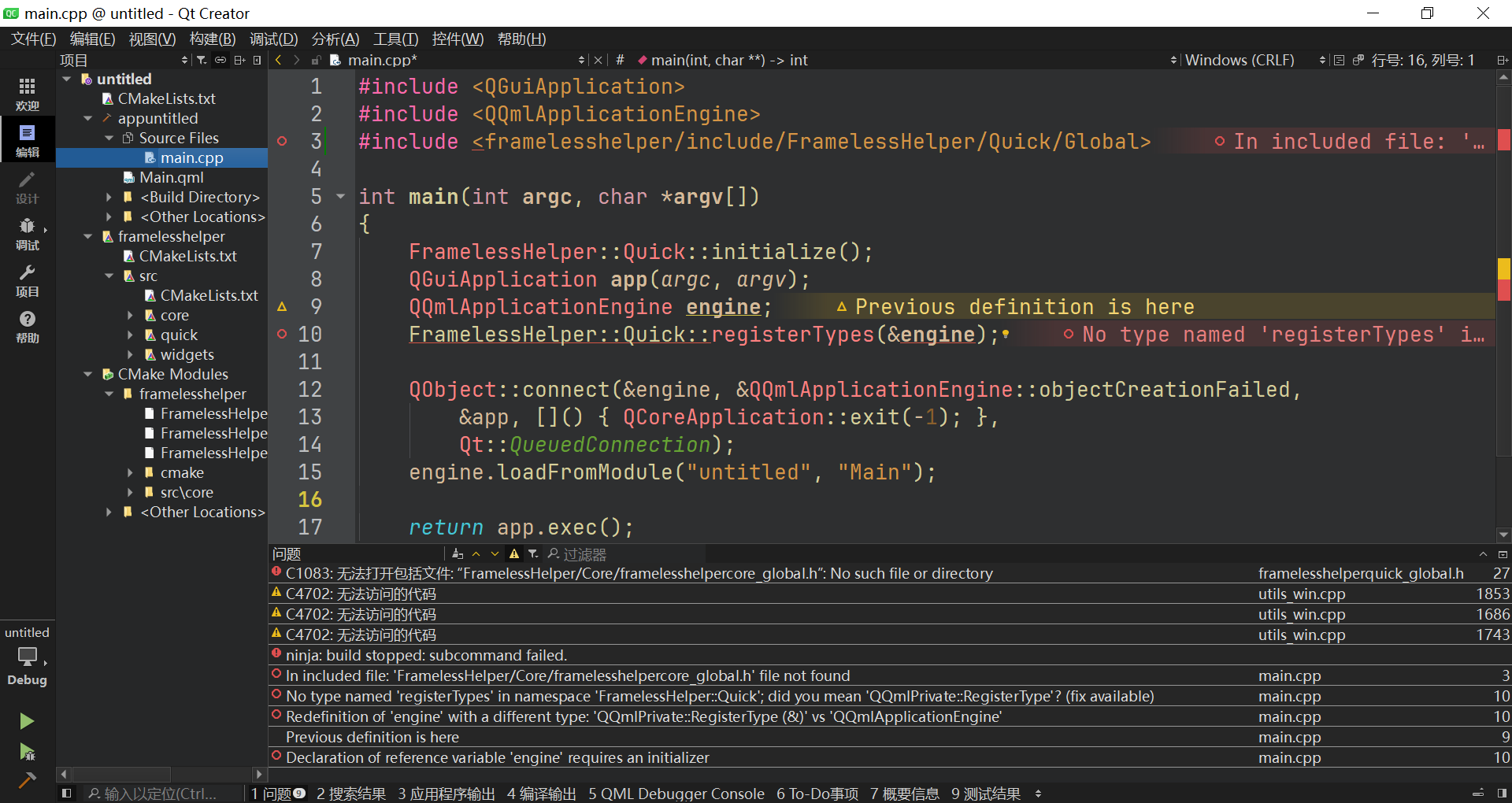Close the main.cpp document

coord(598,60)
